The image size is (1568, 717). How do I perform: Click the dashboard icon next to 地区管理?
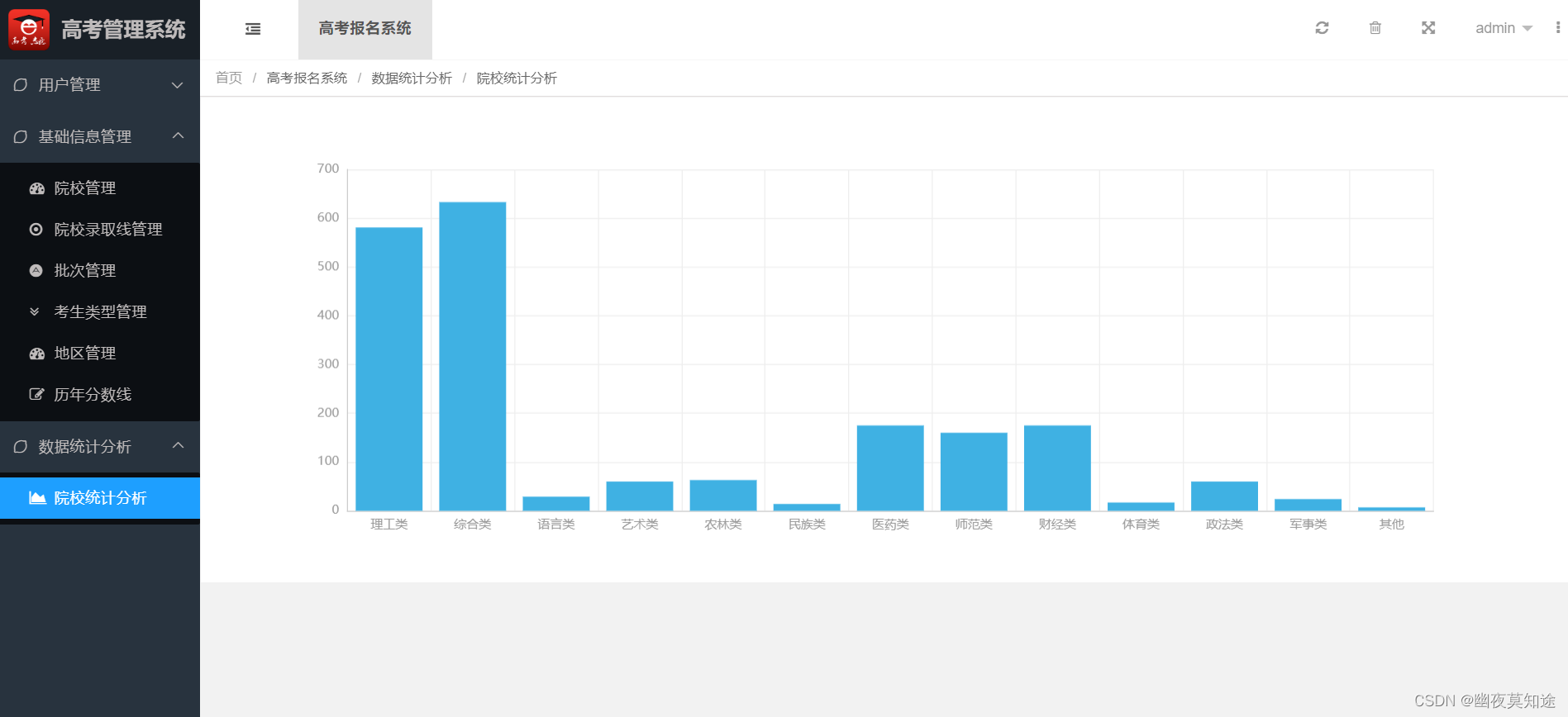tap(36, 354)
